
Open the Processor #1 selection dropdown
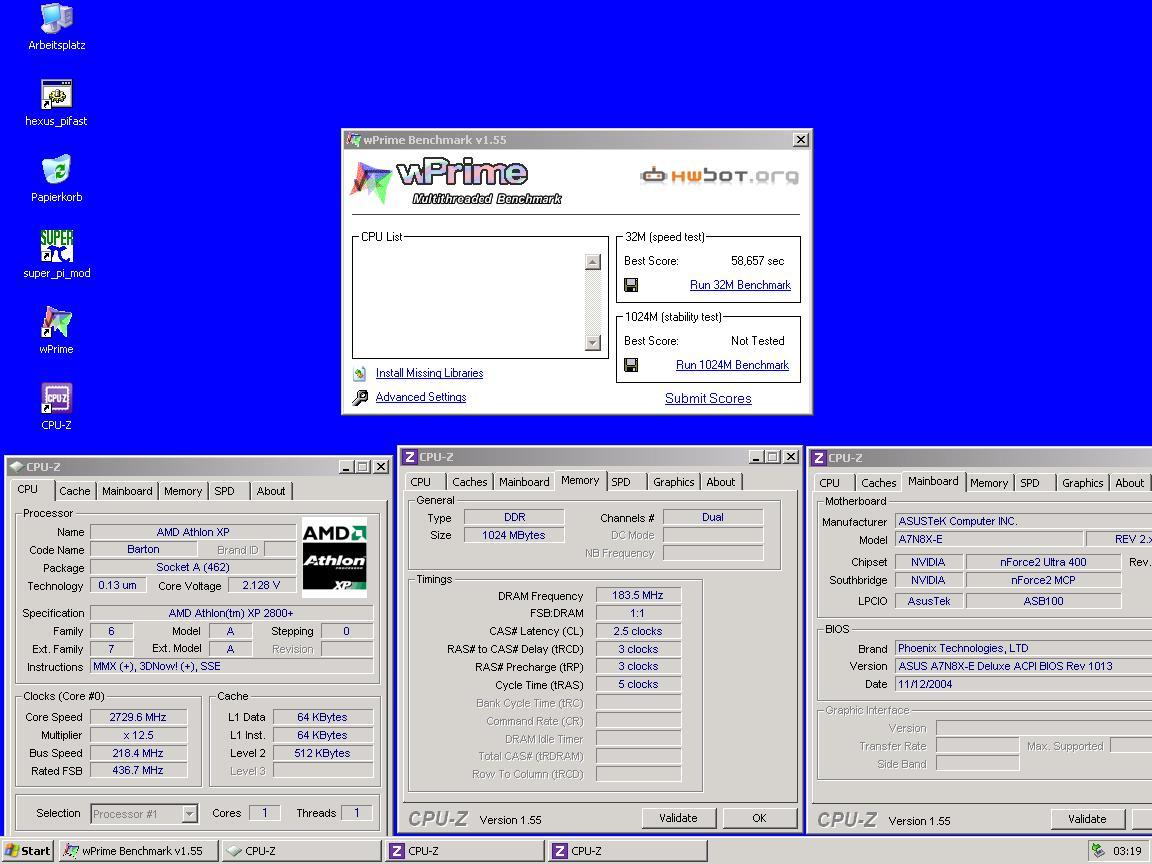click(x=189, y=813)
